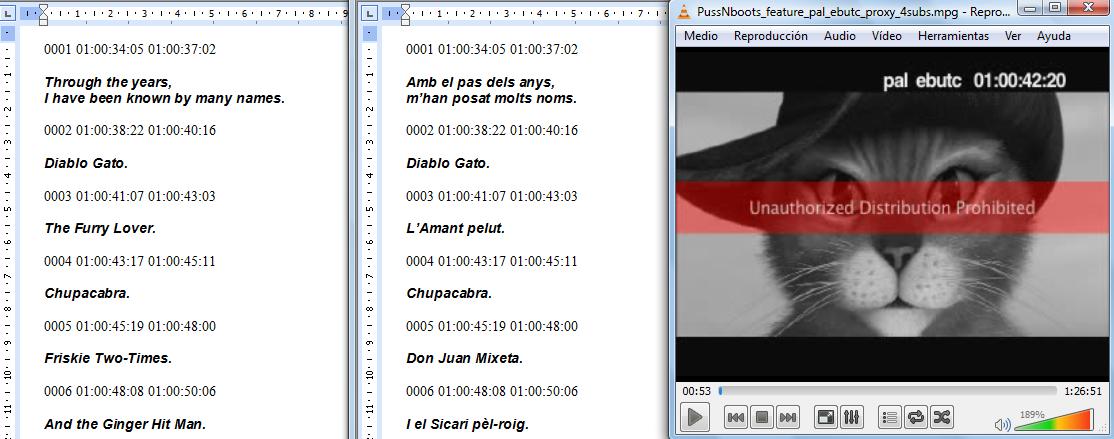Show the VLC playlist

click(890, 417)
